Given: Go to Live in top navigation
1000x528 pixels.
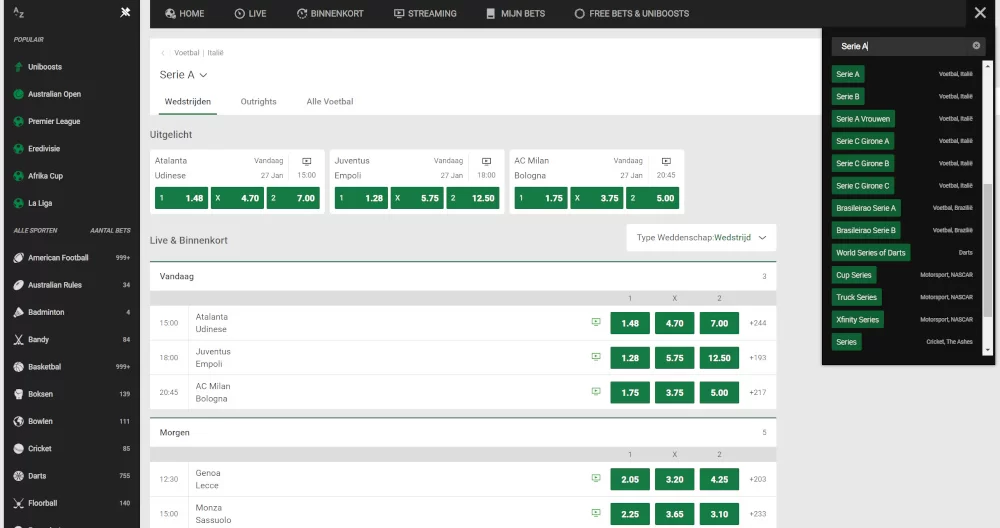Looking at the screenshot, I should pyautogui.click(x=250, y=14).
